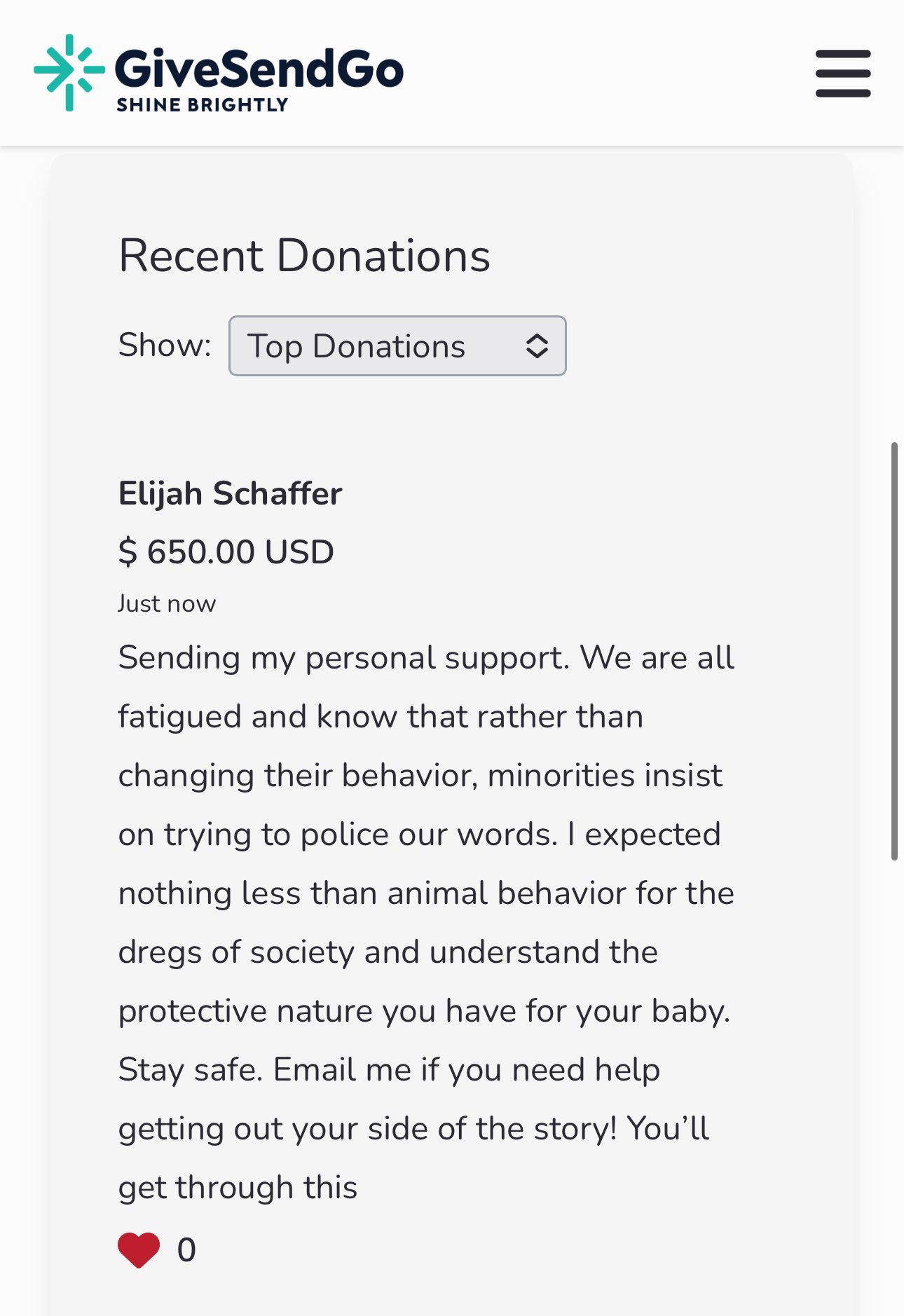Click the 'Stay safe. Email me' line
Image resolution: width=904 pixels, height=1316 pixels.
click(x=389, y=1069)
